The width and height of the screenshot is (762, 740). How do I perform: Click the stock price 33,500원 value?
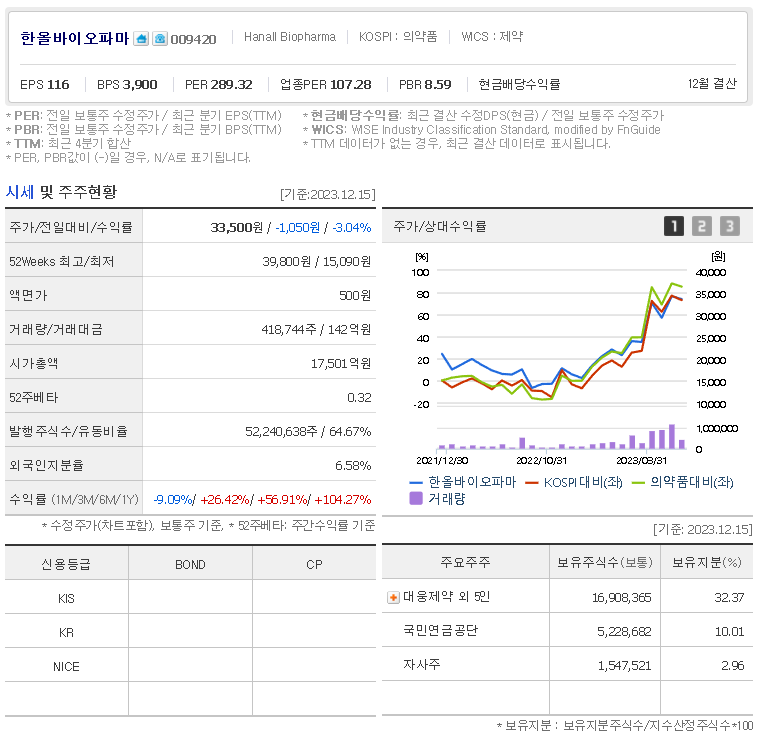237,227
